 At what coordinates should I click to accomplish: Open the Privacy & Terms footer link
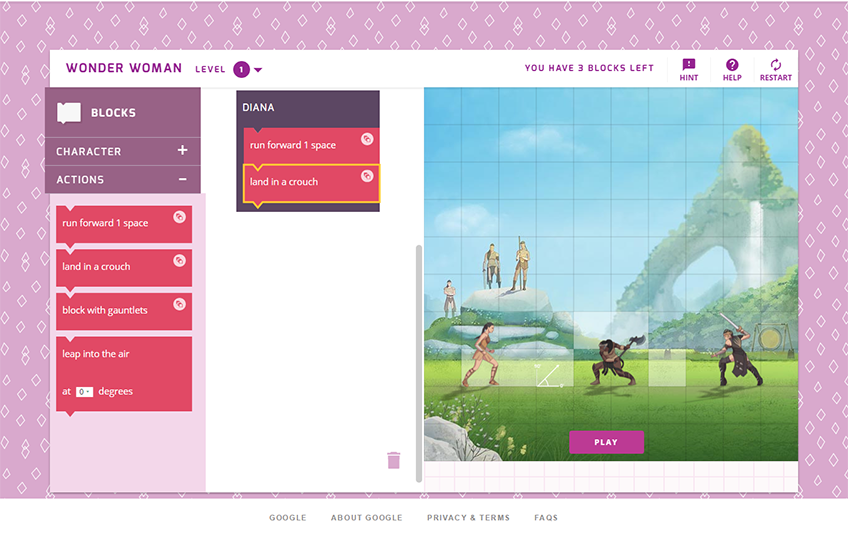click(x=468, y=518)
